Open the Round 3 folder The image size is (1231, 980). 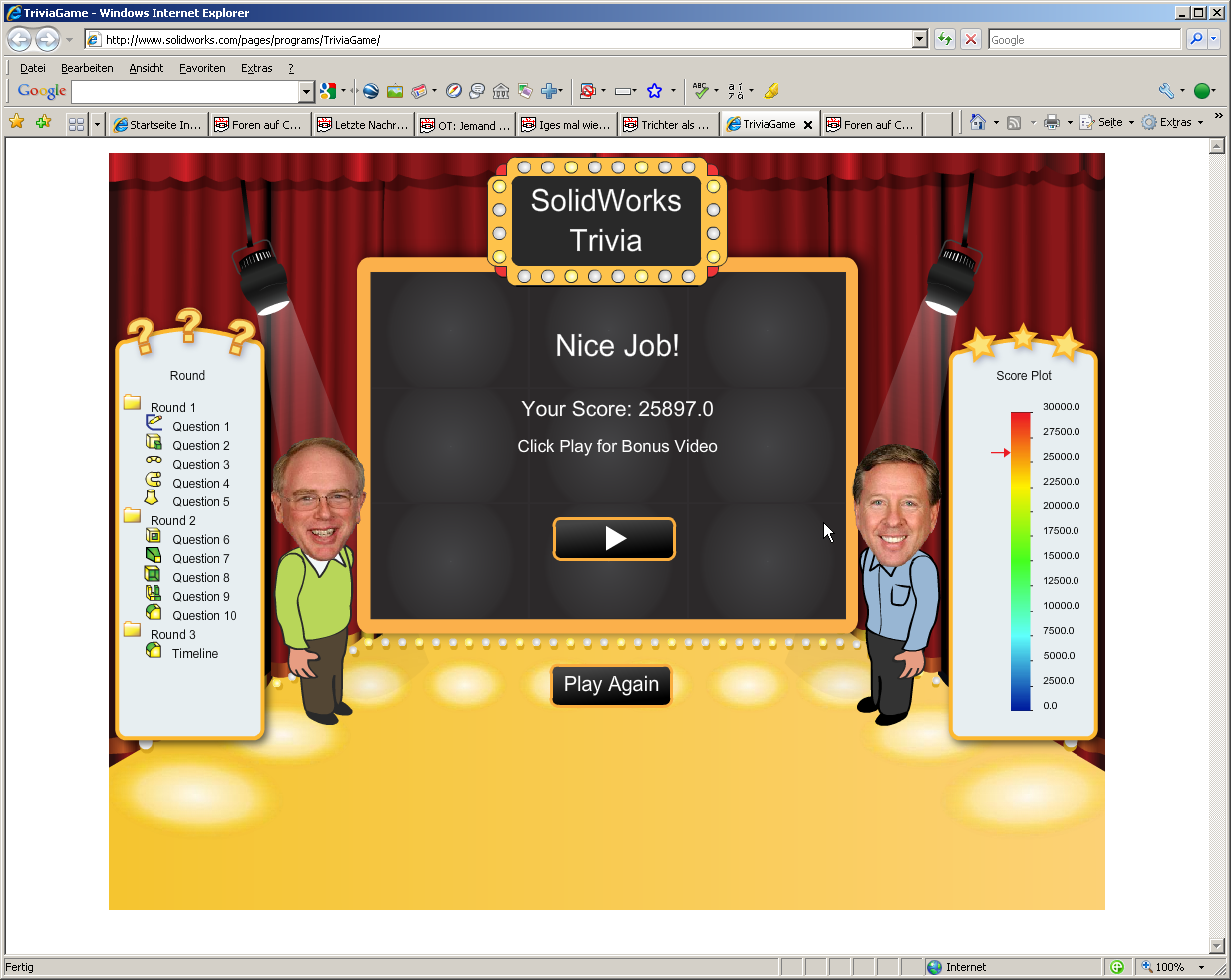tap(132, 629)
